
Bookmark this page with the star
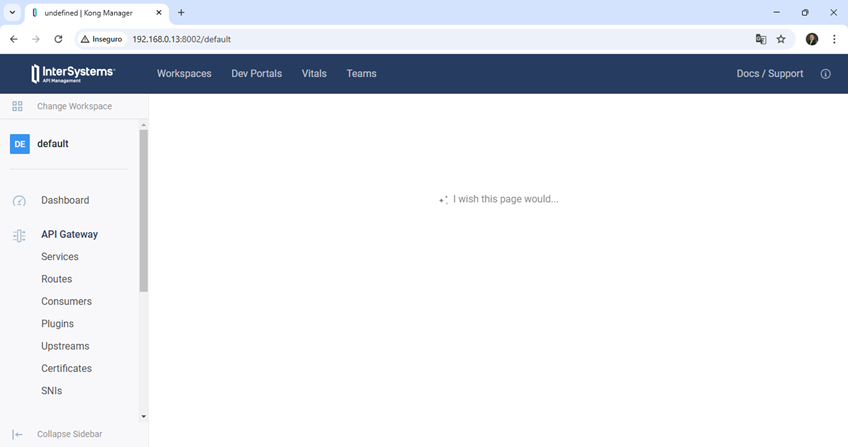(781, 39)
